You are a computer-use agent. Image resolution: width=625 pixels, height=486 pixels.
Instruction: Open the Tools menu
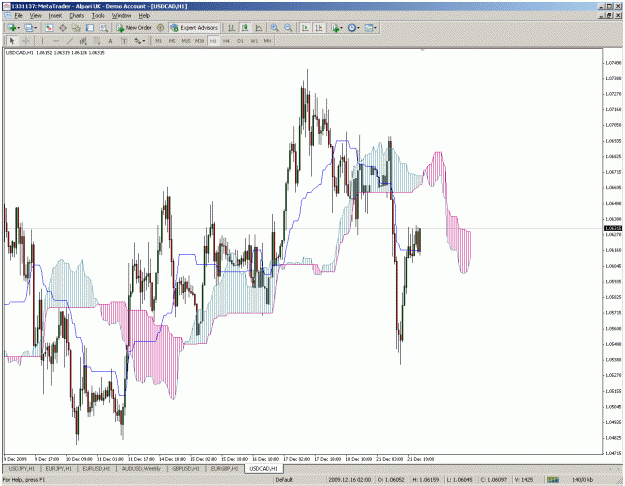coord(98,16)
